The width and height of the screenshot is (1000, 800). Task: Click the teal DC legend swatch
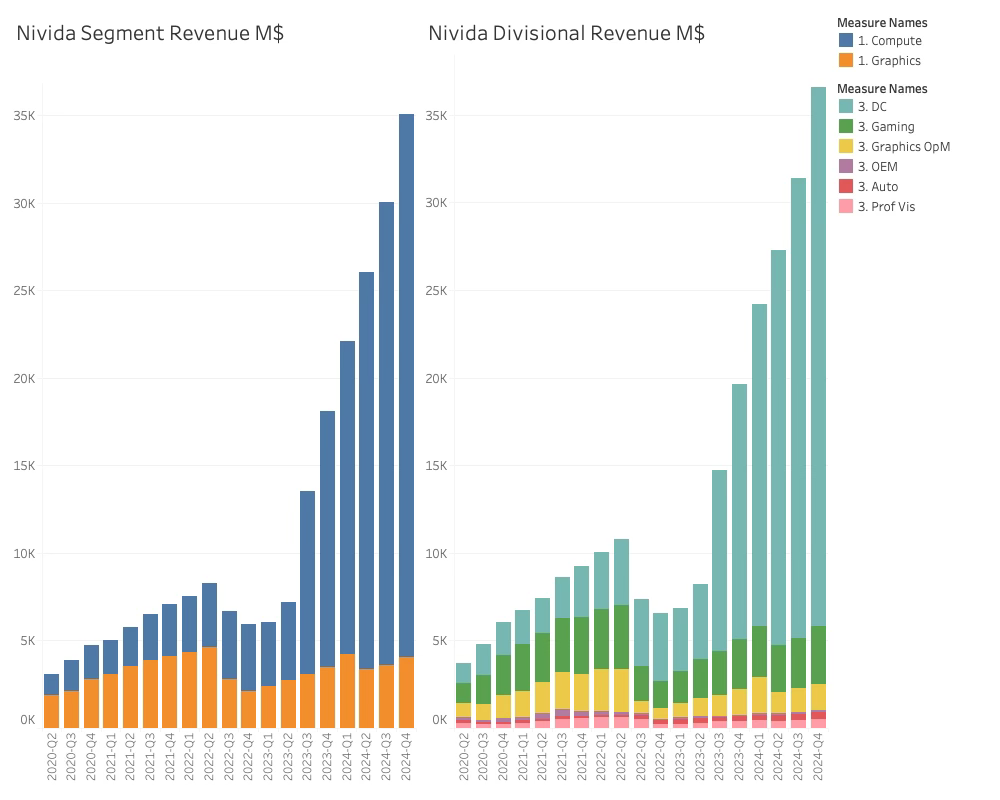click(x=846, y=106)
